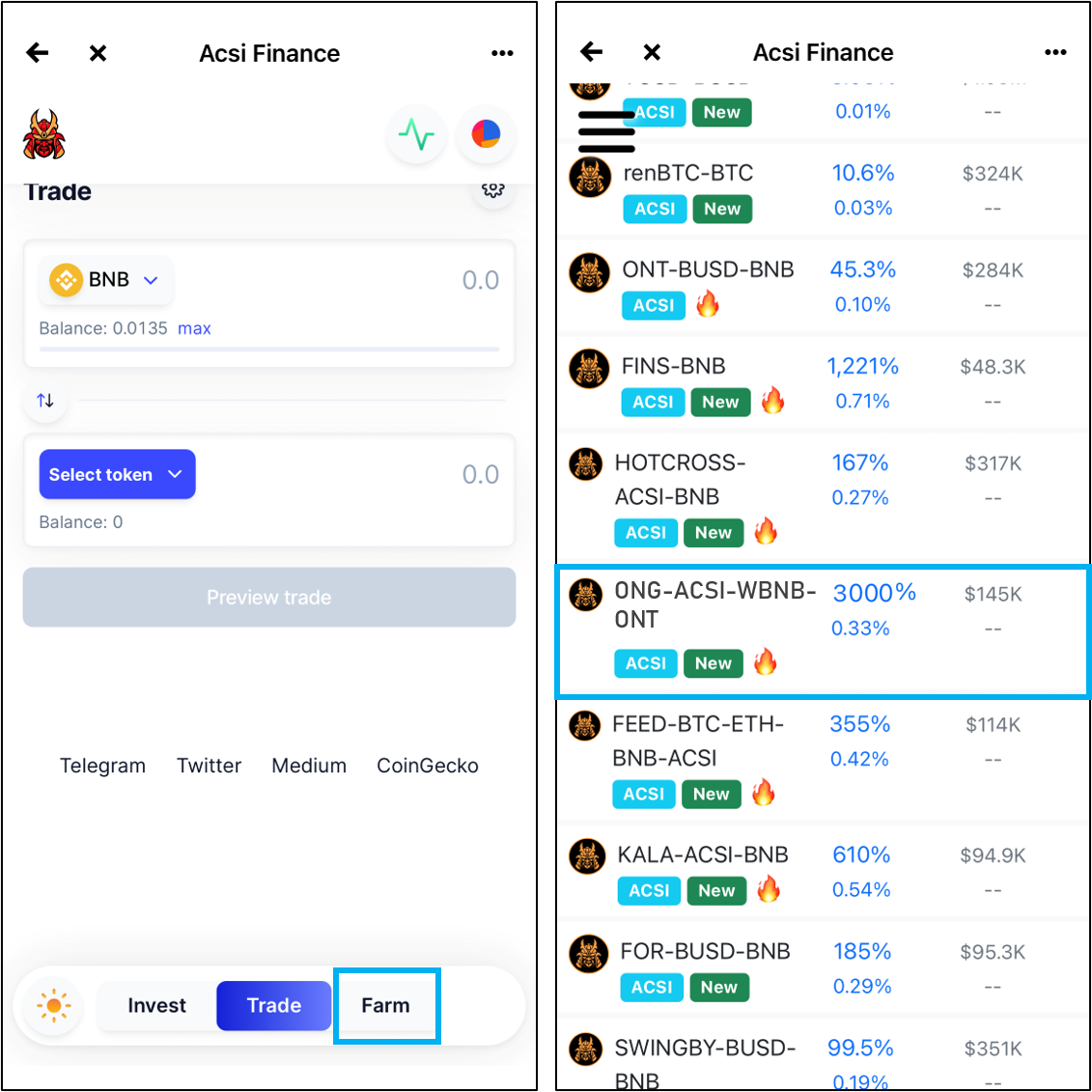Open the portfolio pie chart icon
Screen dimensions: 1092x1092
[486, 134]
